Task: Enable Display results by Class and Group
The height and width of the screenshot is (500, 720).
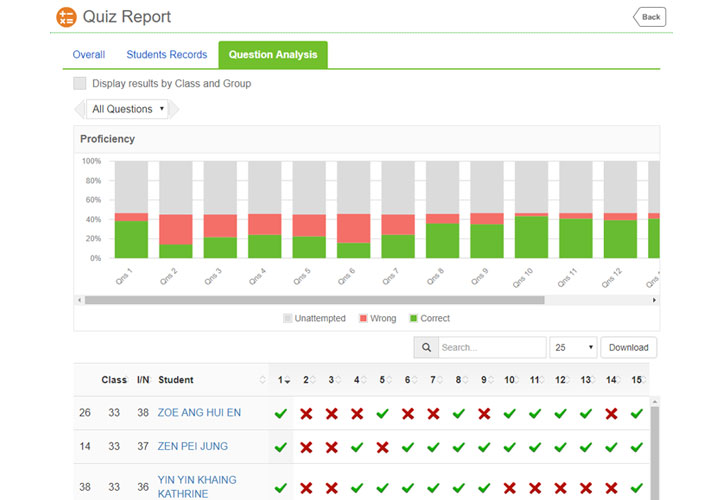Action: (80, 84)
